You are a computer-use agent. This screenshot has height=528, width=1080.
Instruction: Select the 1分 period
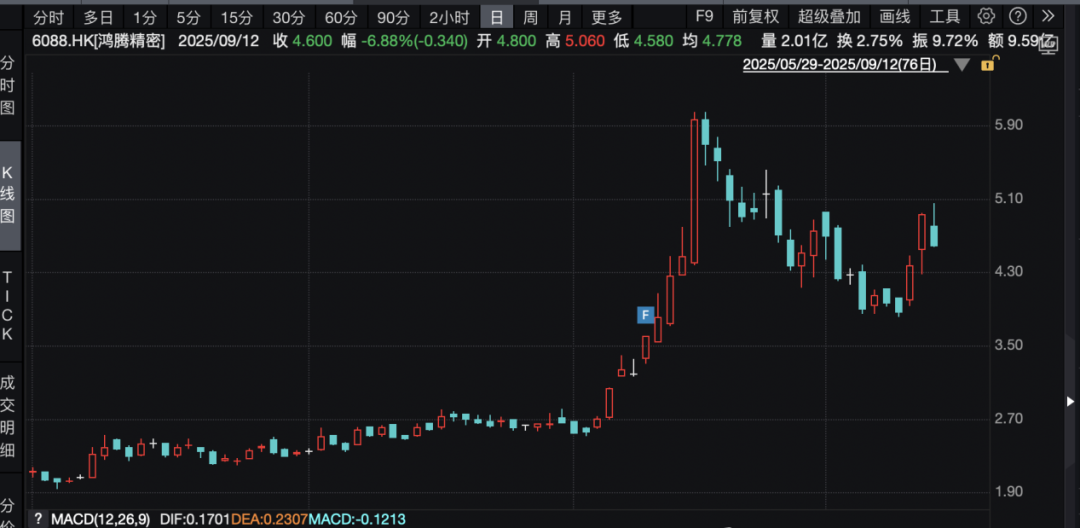pyautogui.click(x=145, y=17)
